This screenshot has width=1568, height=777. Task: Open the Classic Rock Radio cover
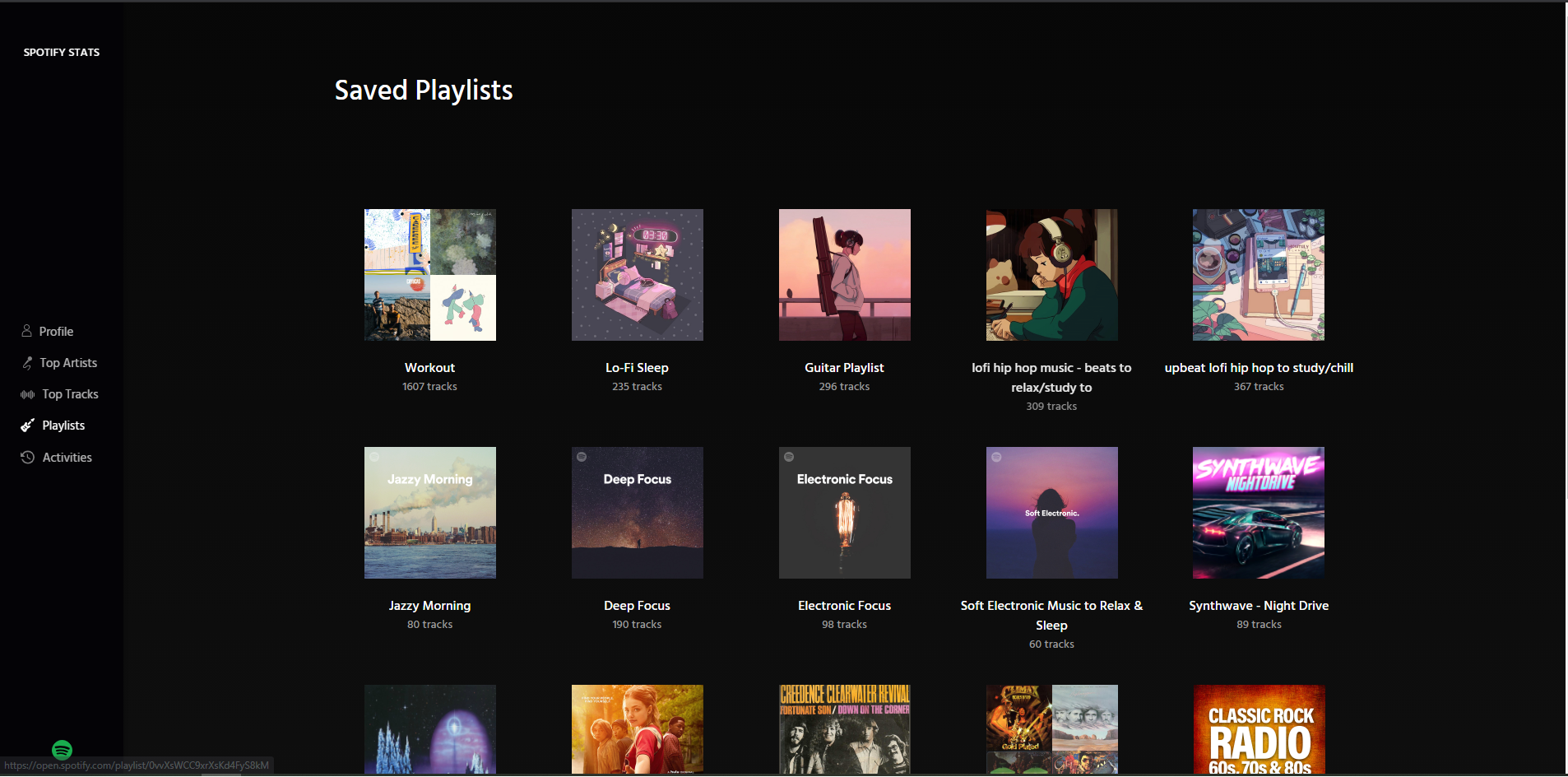click(x=1259, y=729)
